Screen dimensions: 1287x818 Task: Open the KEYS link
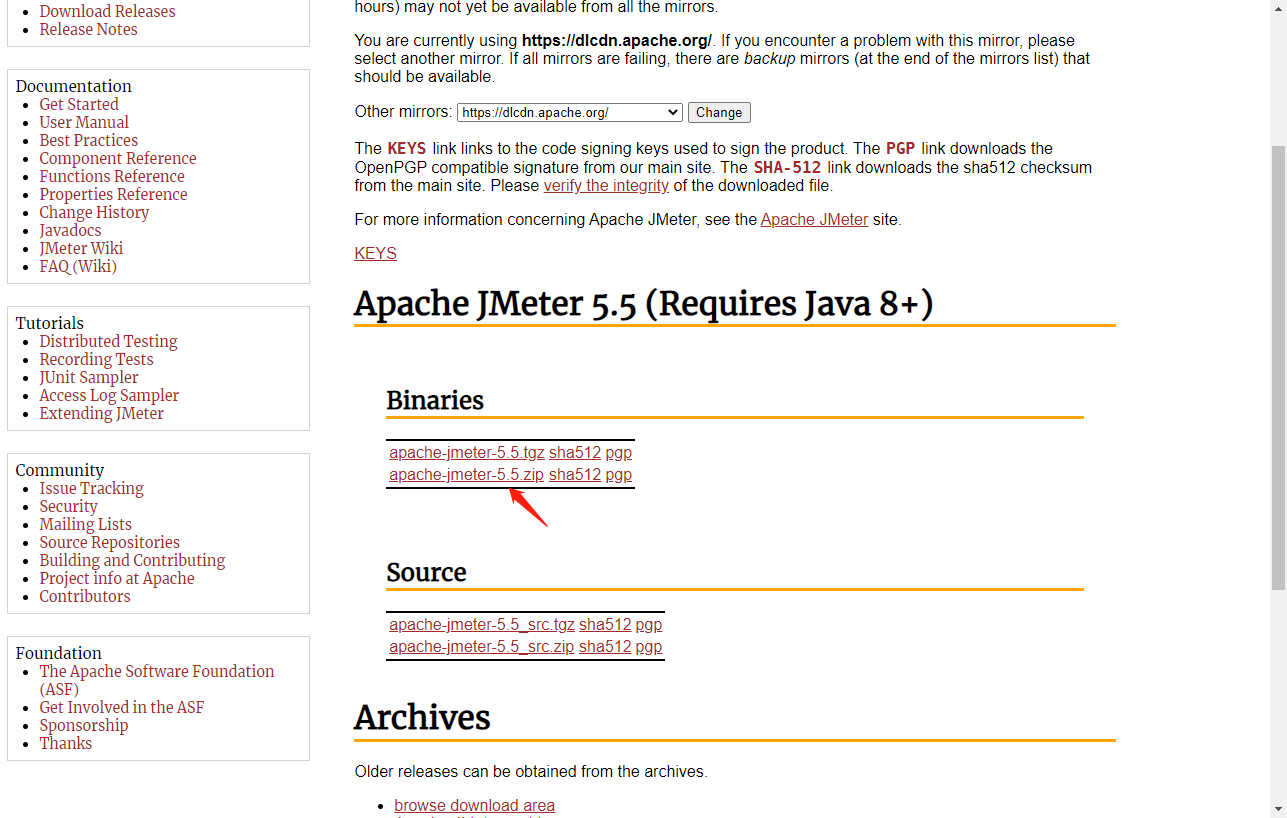click(x=375, y=253)
